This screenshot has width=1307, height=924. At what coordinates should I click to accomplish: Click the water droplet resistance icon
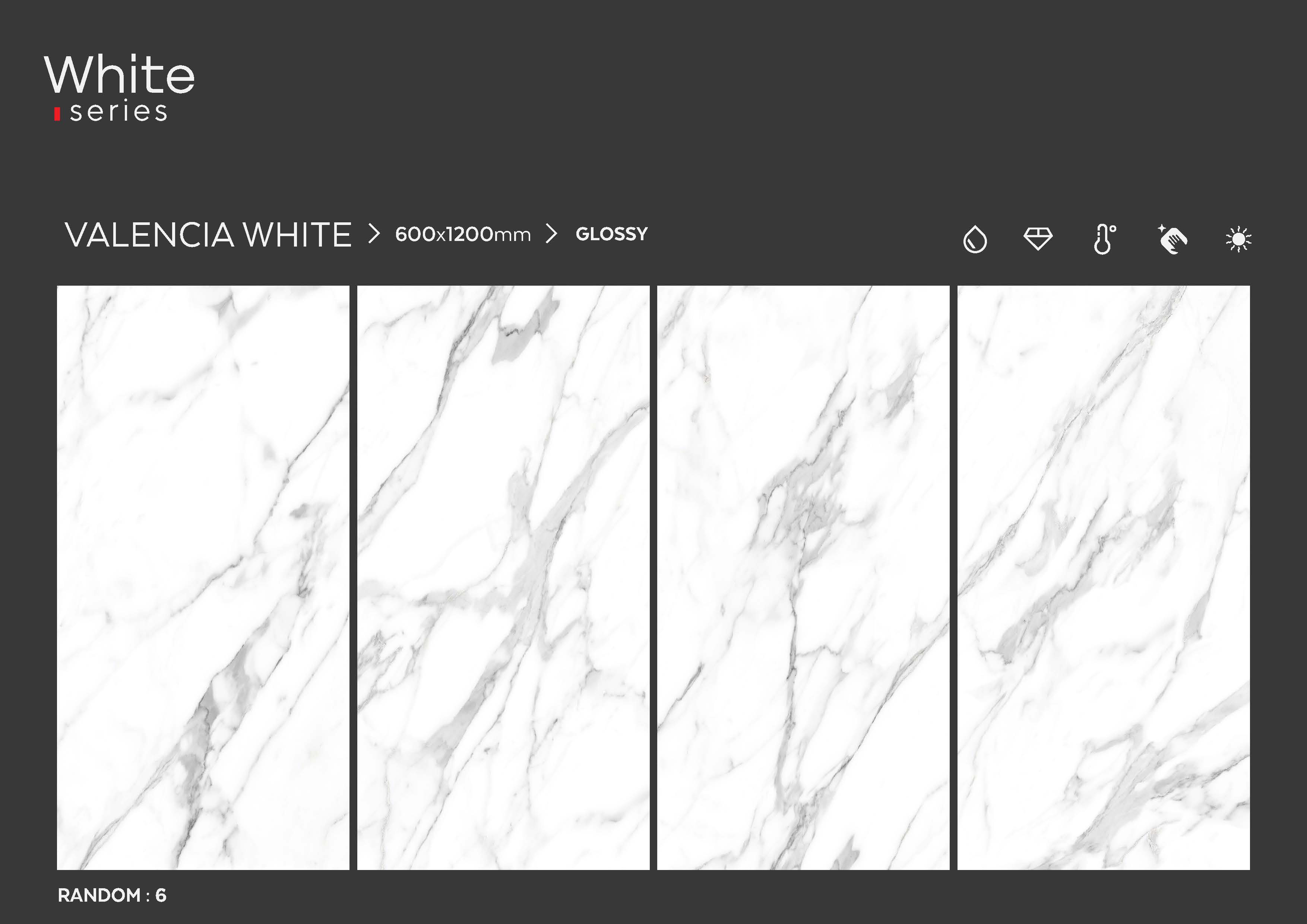tap(975, 239)
